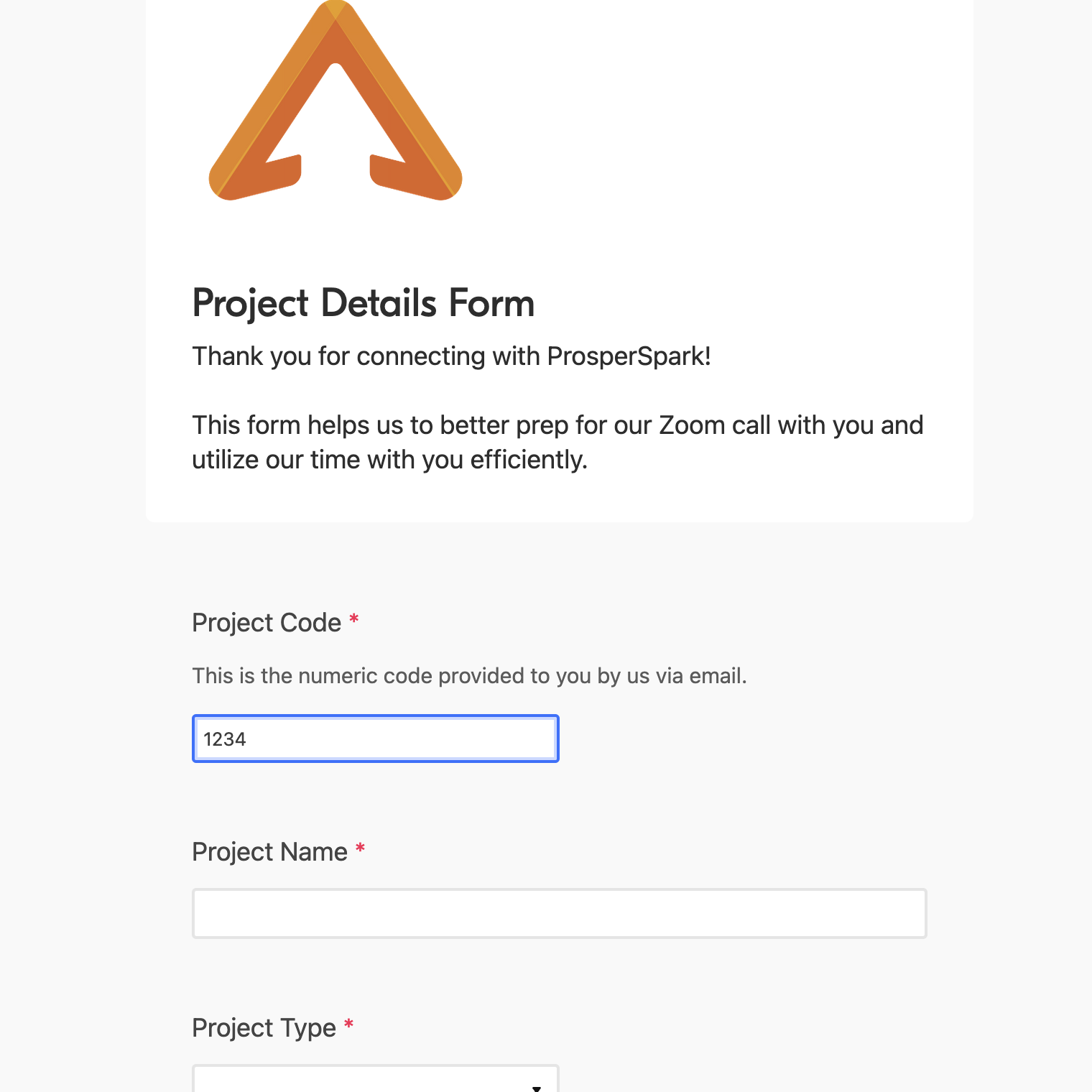1092x1092 pixels.
Task: Click the word "ProsperSpark!" in the greeting
Action: pos(629,356)
